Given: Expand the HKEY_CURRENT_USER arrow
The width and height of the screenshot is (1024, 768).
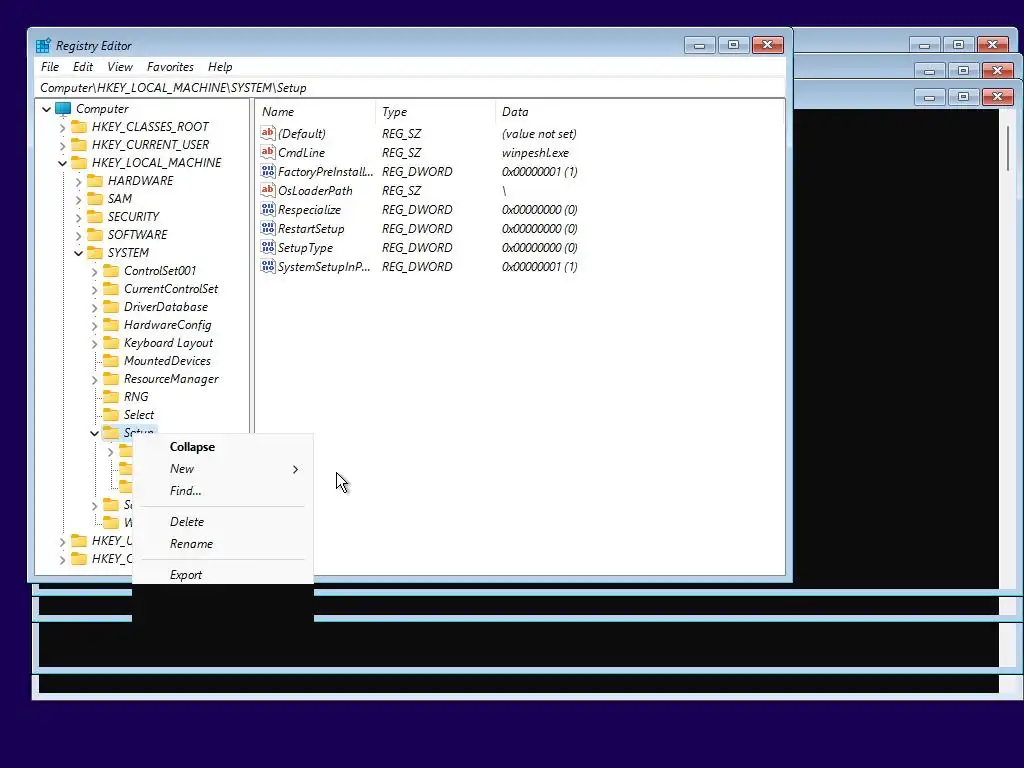Looking at the screenshot, I should [x=63, y=145].
